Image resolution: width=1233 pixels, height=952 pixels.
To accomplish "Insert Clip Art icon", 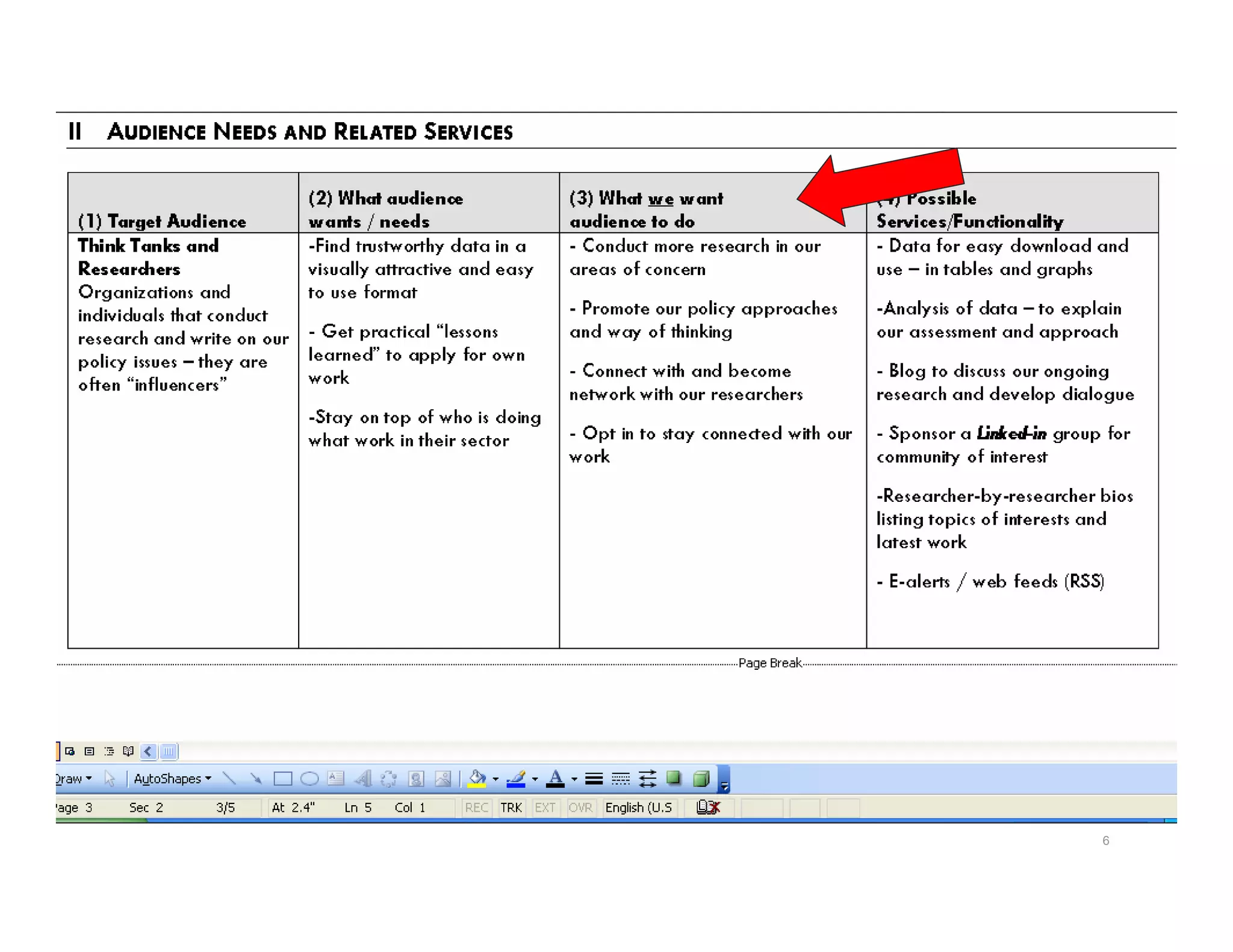I will point(416,779).
